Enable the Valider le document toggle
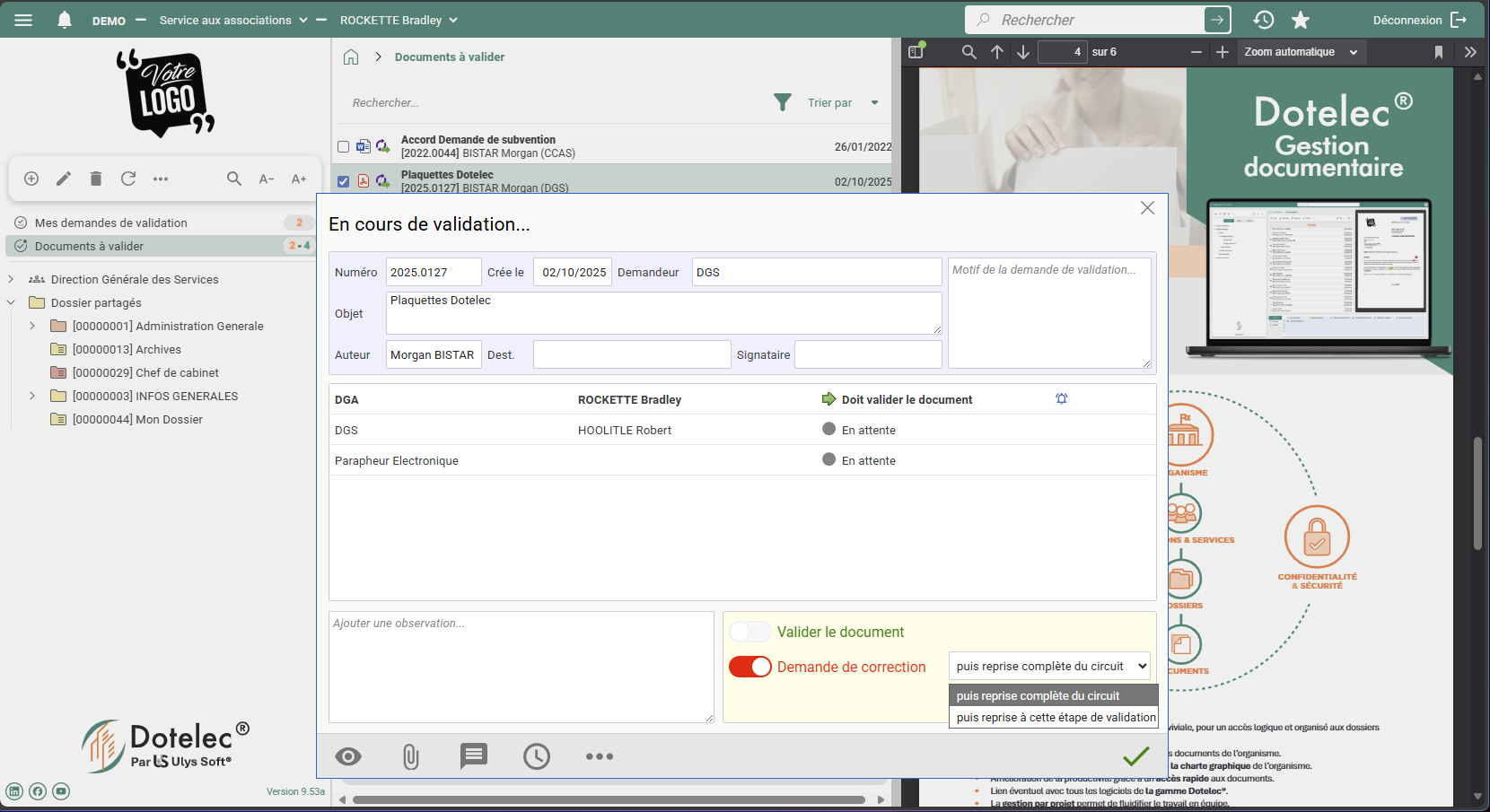Image resolution: width=1490 pixels, height=812 pixels. [750, 632]
